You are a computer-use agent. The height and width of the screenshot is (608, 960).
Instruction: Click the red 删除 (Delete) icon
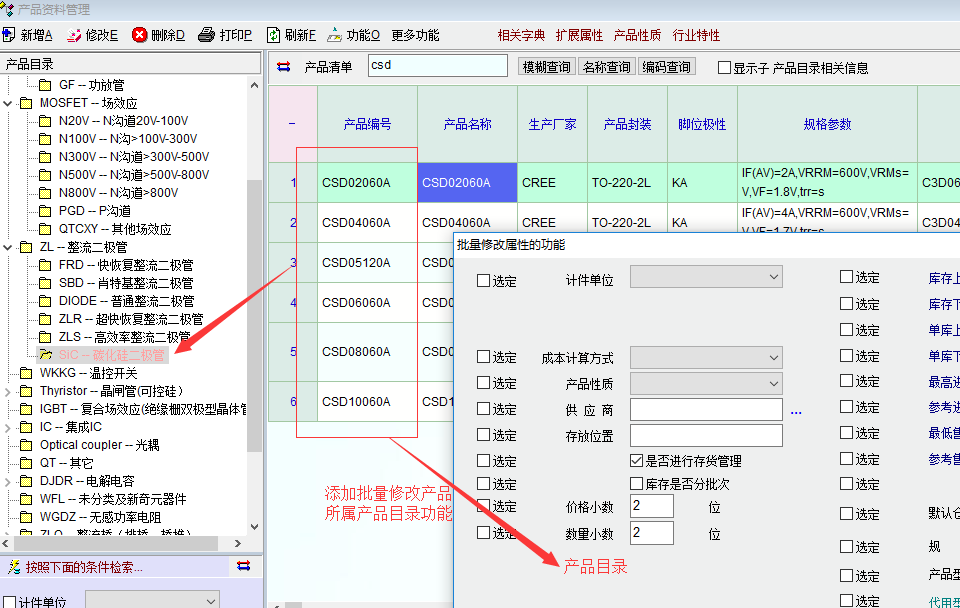click(x=140, y=35)
